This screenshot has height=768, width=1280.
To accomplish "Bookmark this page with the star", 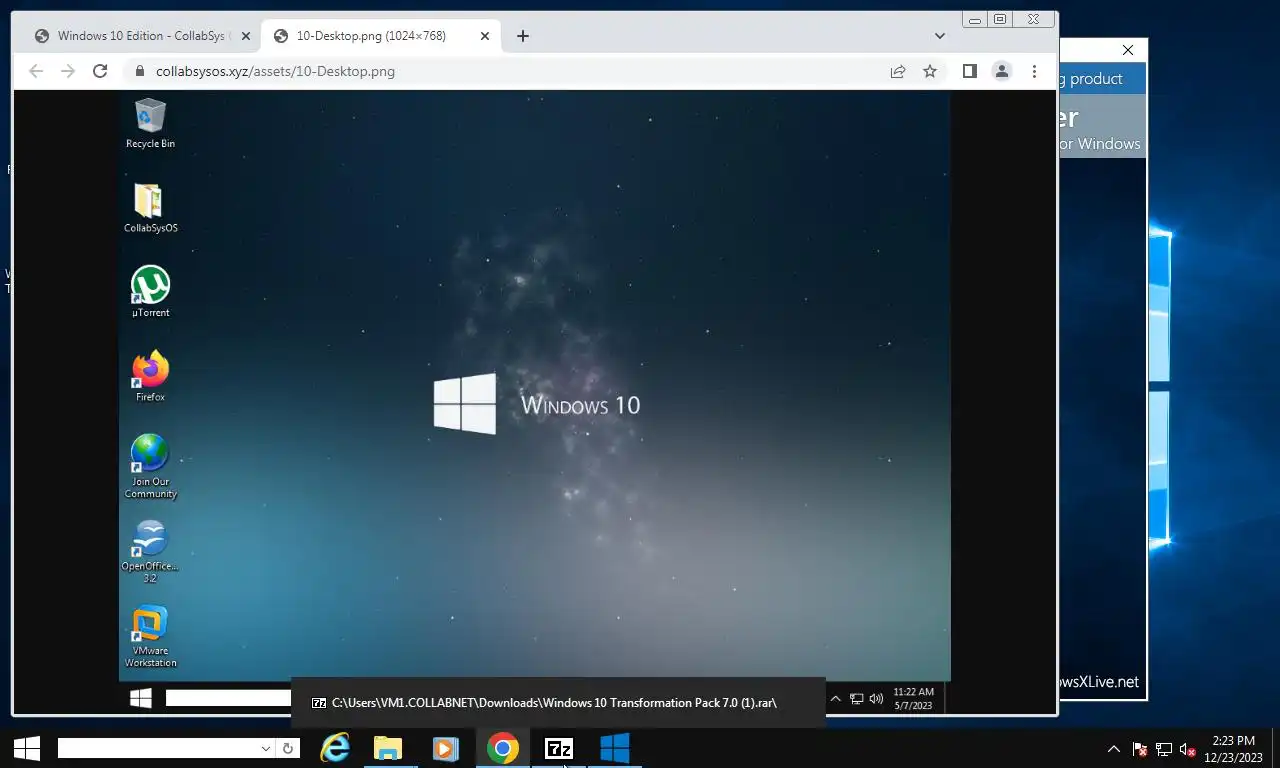I will coord(930,71).
